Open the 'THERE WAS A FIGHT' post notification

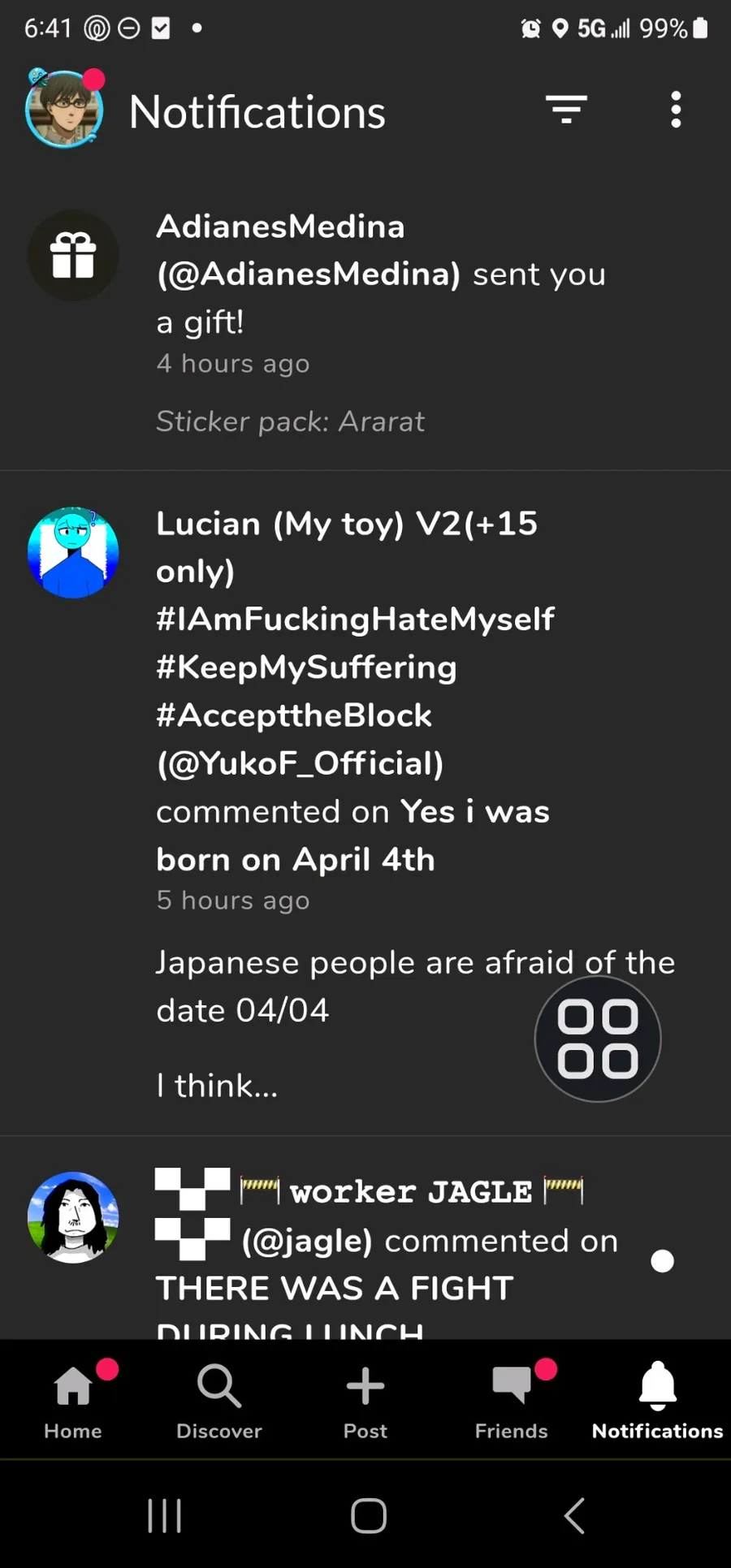pos(334,1289)
